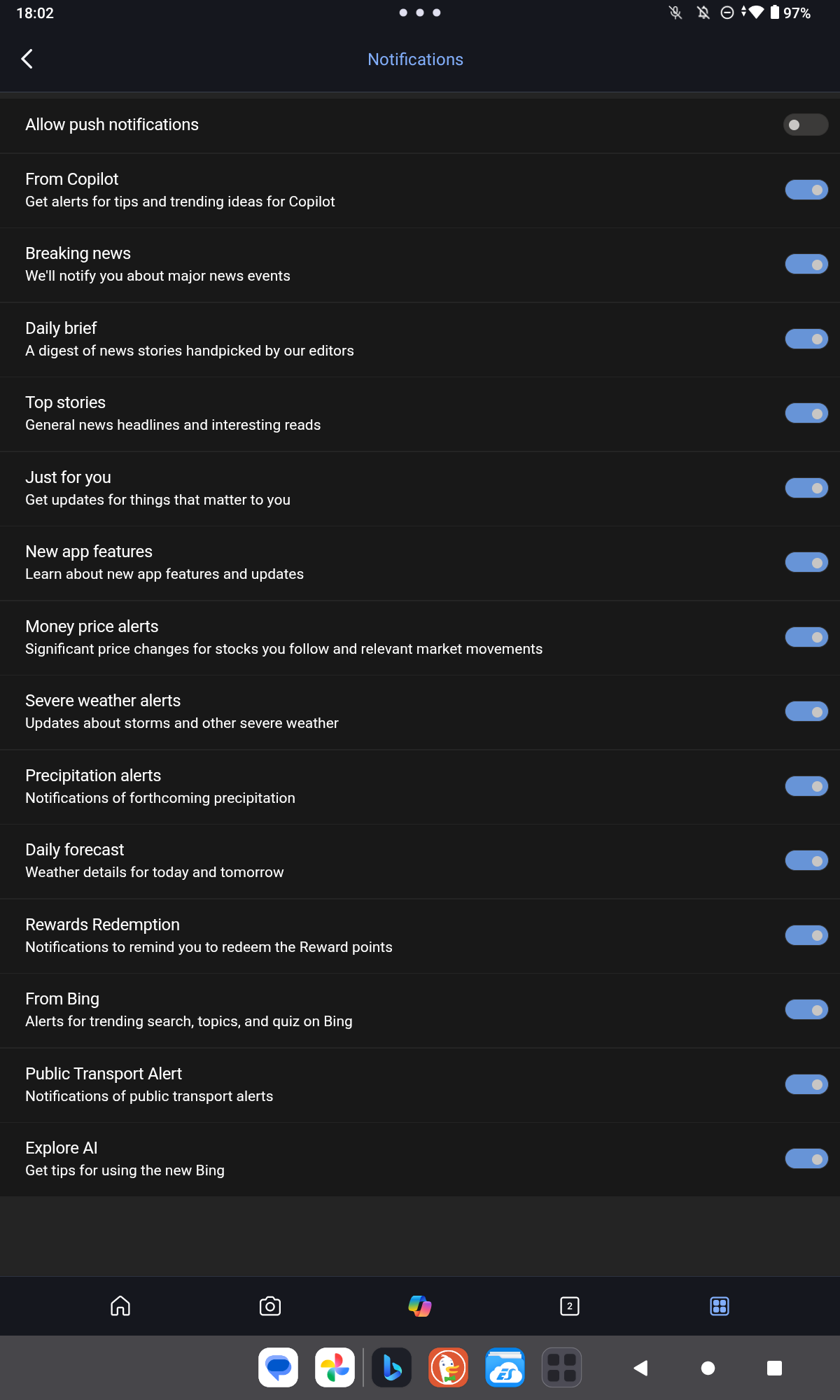Viewport: 840px width, 1400px height.
Task: Open the tabs counter icon
Action: [x=570, y=1305]
